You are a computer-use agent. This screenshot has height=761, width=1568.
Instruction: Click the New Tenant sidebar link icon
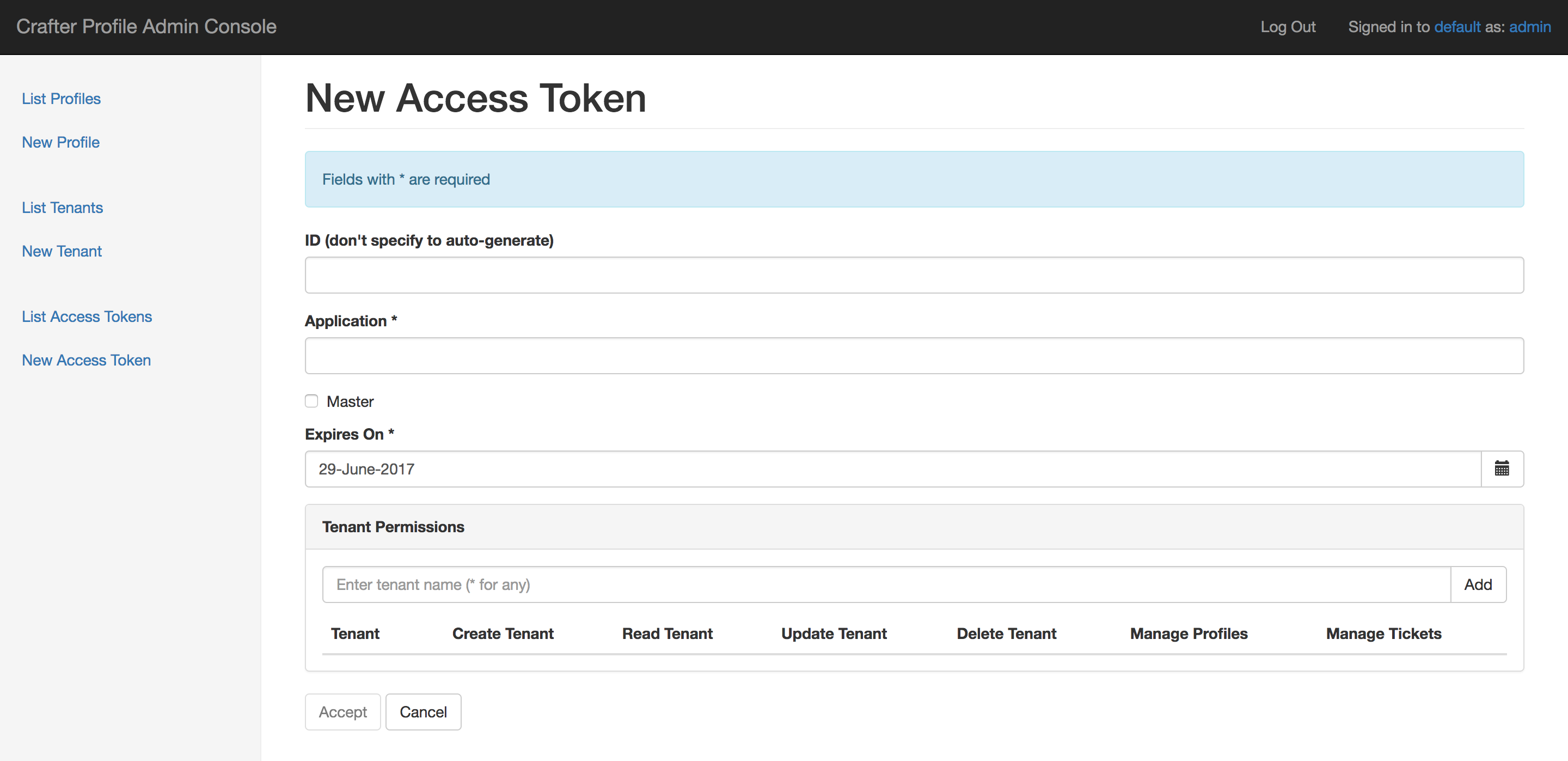click(x=62, y=251)
